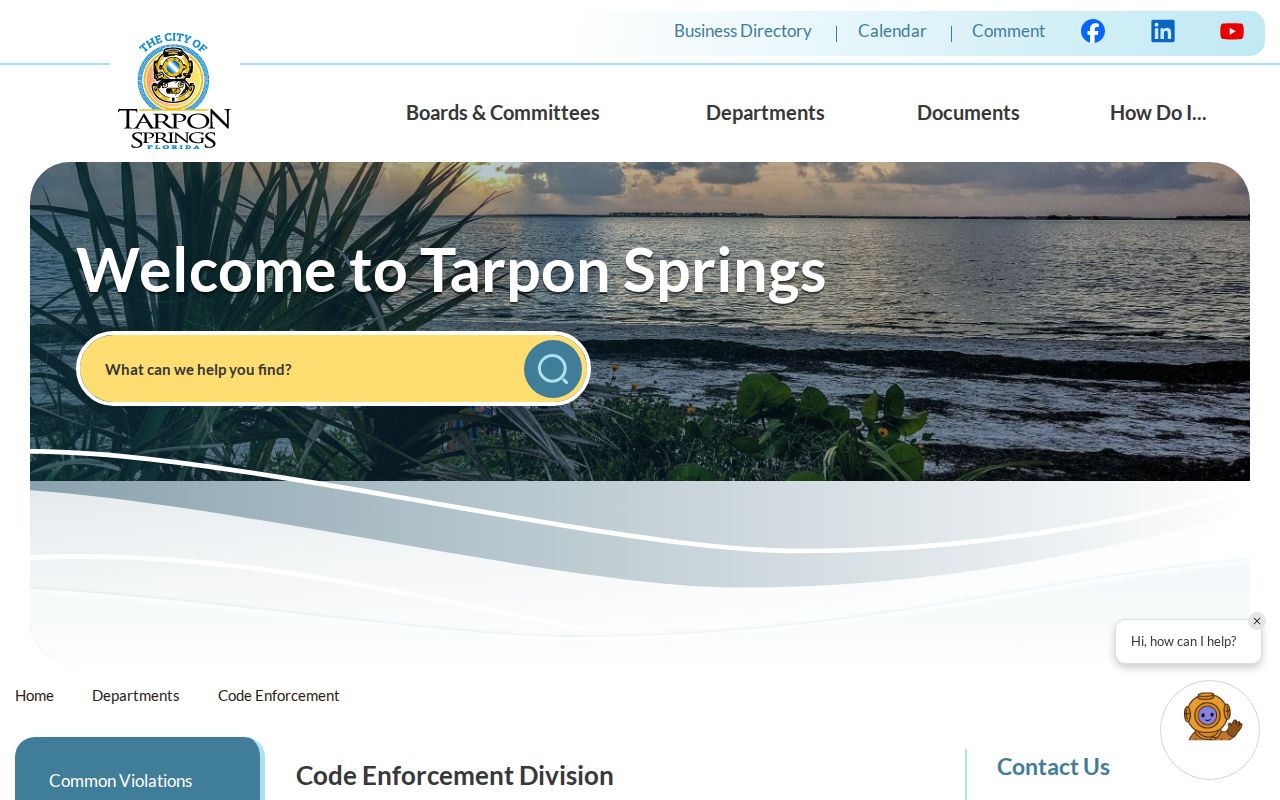Image resolution: width=1280 pixels, height=800 pixels.
Task: Select Departments in the breadcrumb trail
Action: point(136,696)
